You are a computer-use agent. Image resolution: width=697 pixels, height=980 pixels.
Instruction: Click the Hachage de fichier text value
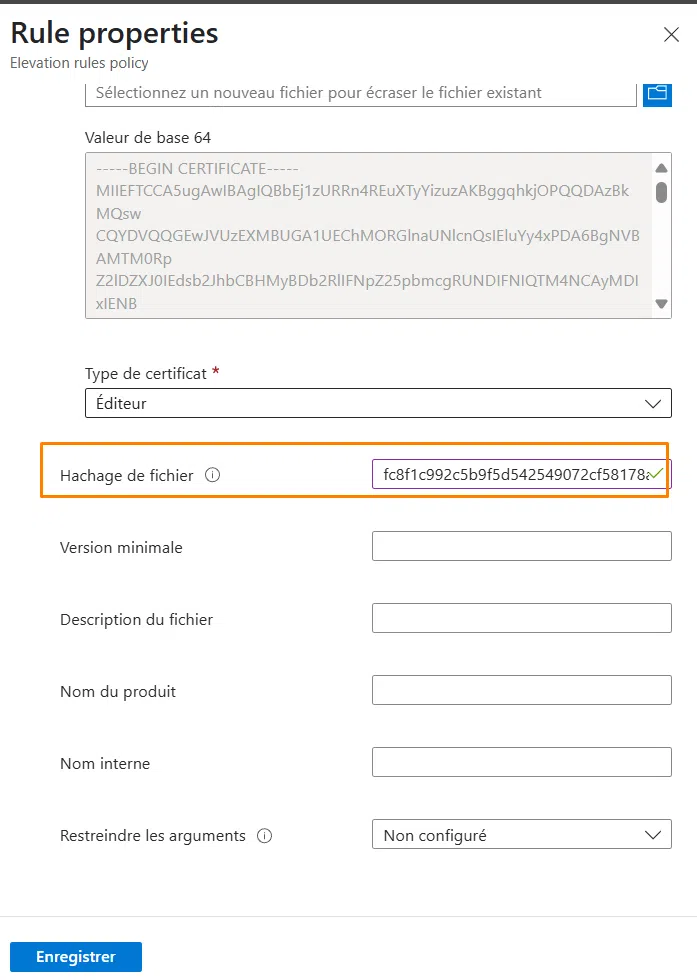[x=510, y=473]
